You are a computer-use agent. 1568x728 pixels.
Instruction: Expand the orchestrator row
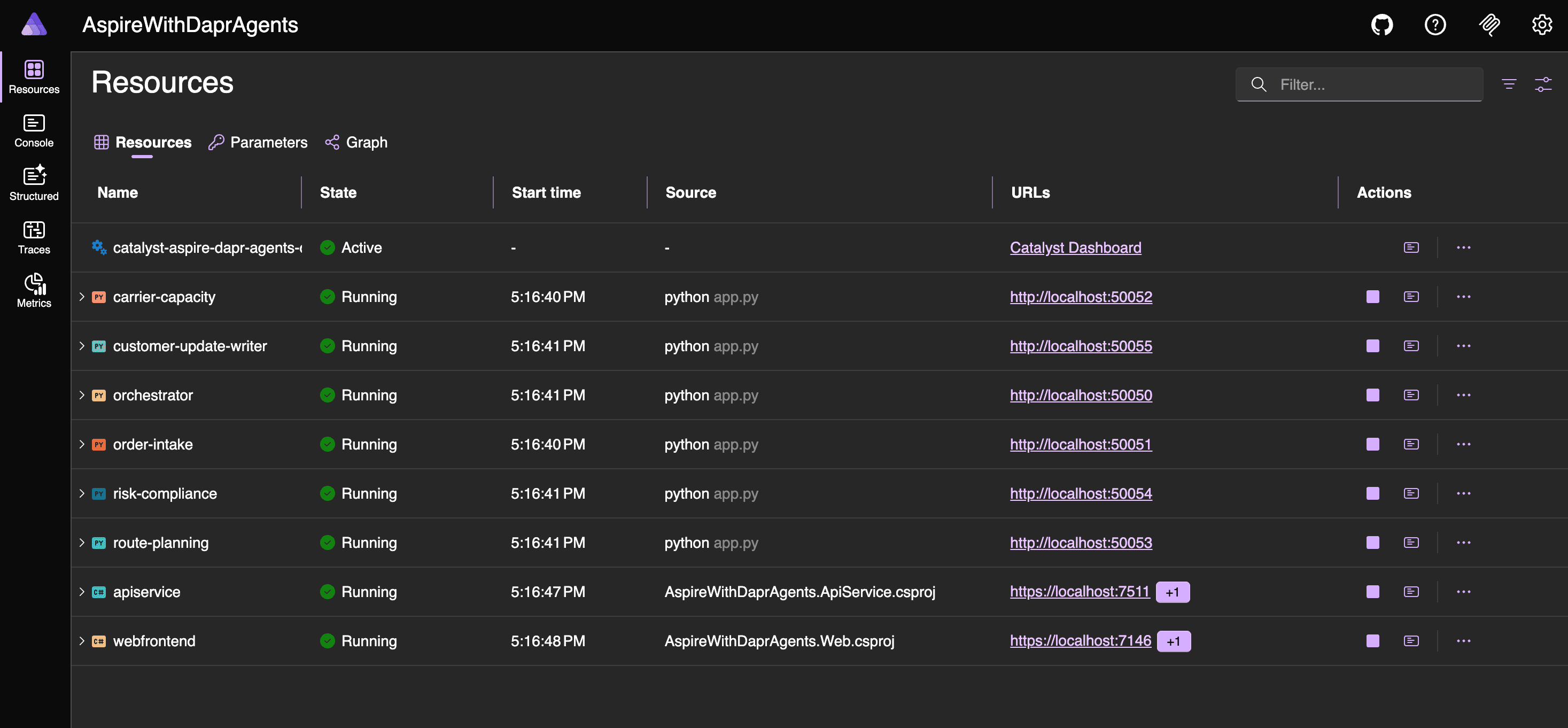point(82,395)
